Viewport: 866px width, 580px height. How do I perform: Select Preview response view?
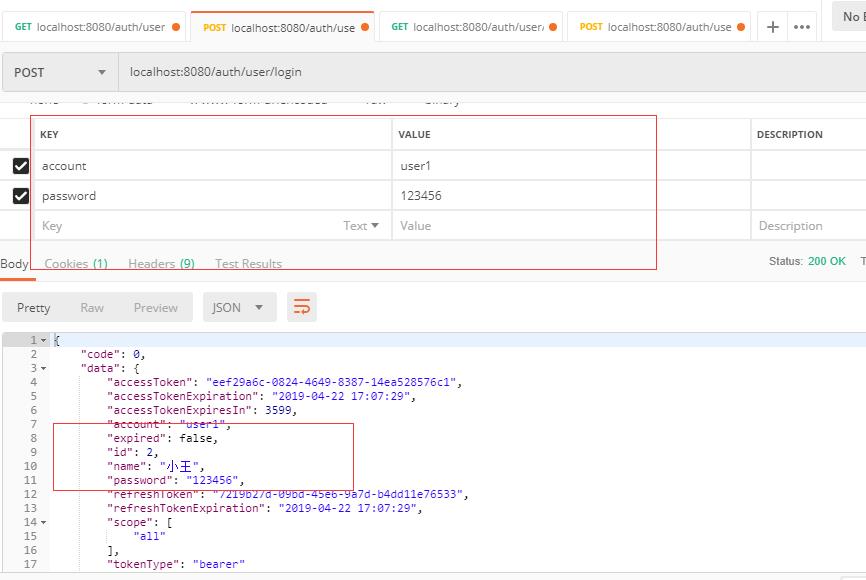click(x=156, y=308)
